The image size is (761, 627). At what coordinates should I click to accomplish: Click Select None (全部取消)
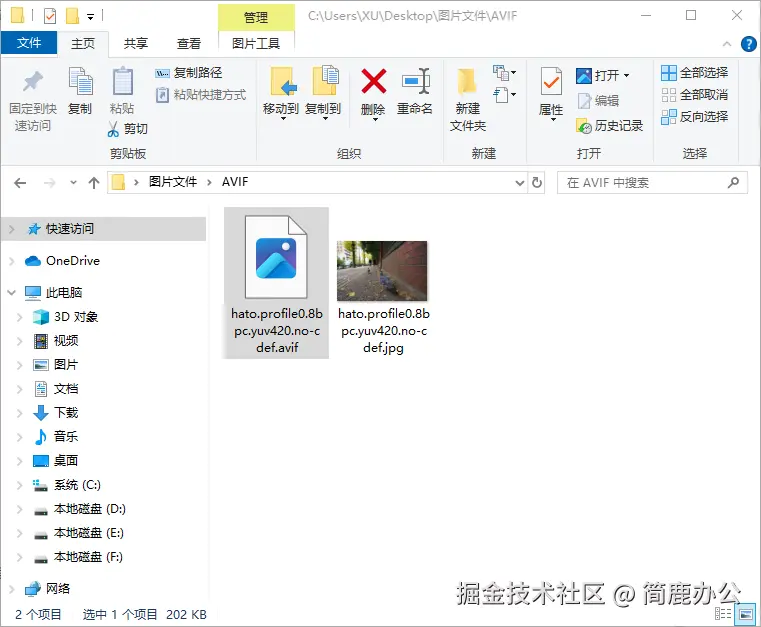pos(695,95)
